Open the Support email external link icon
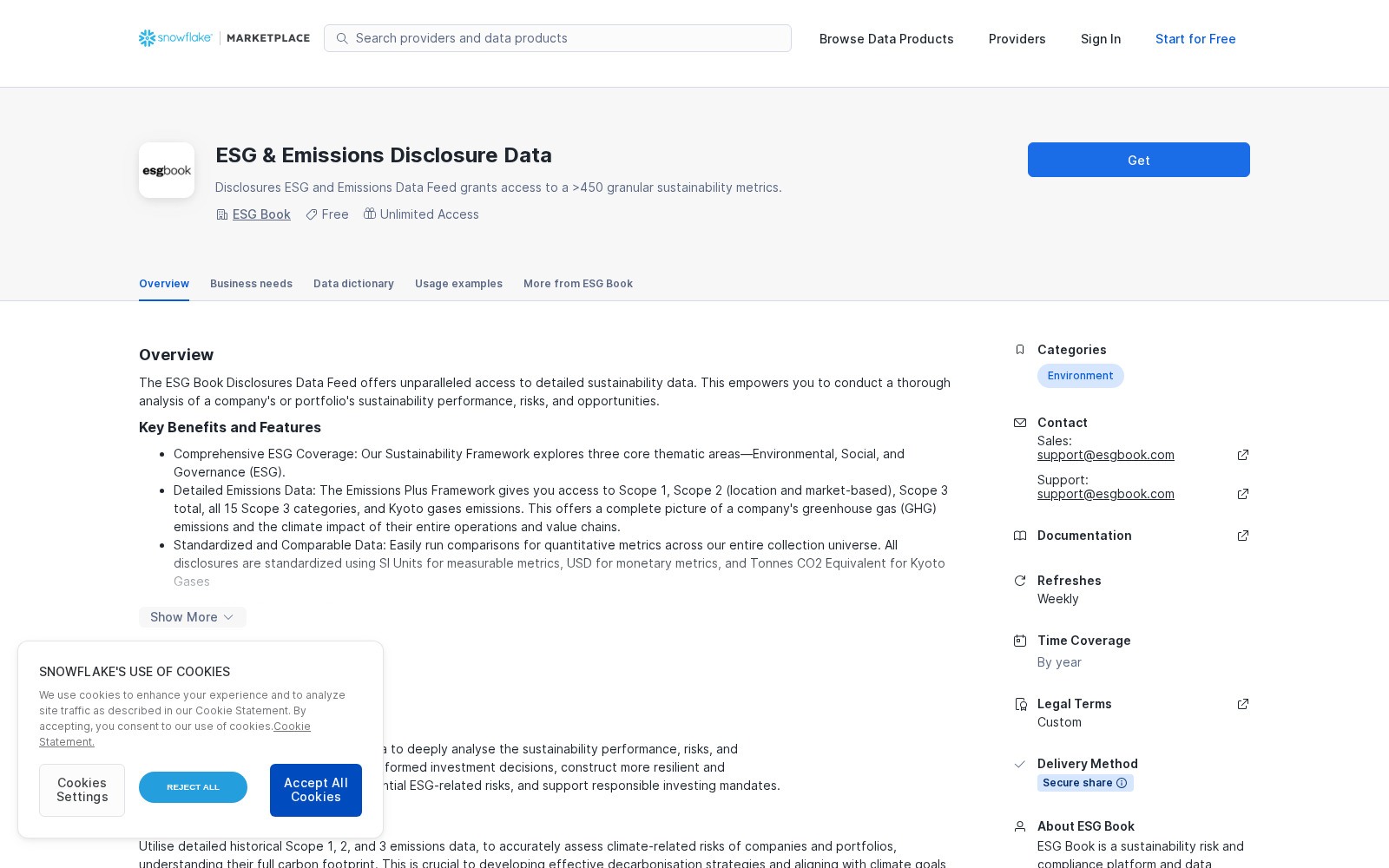 click(x=1243, y=494)
